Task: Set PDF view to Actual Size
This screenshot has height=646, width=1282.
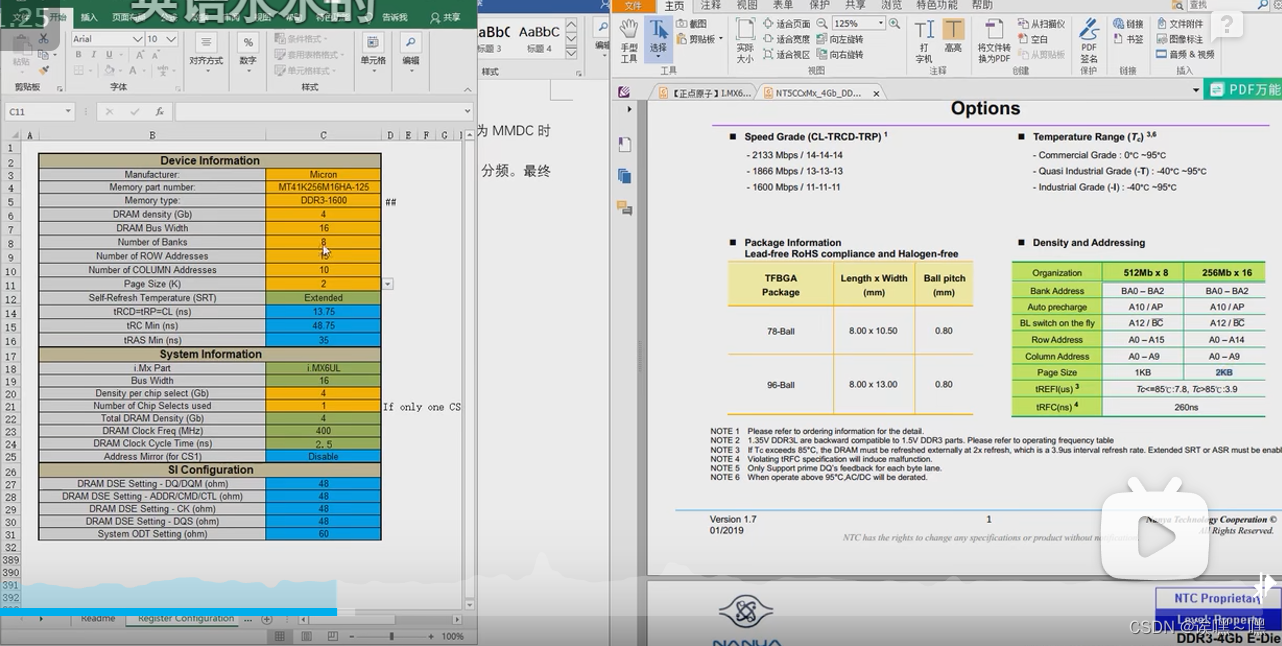Action: [745, 40]
